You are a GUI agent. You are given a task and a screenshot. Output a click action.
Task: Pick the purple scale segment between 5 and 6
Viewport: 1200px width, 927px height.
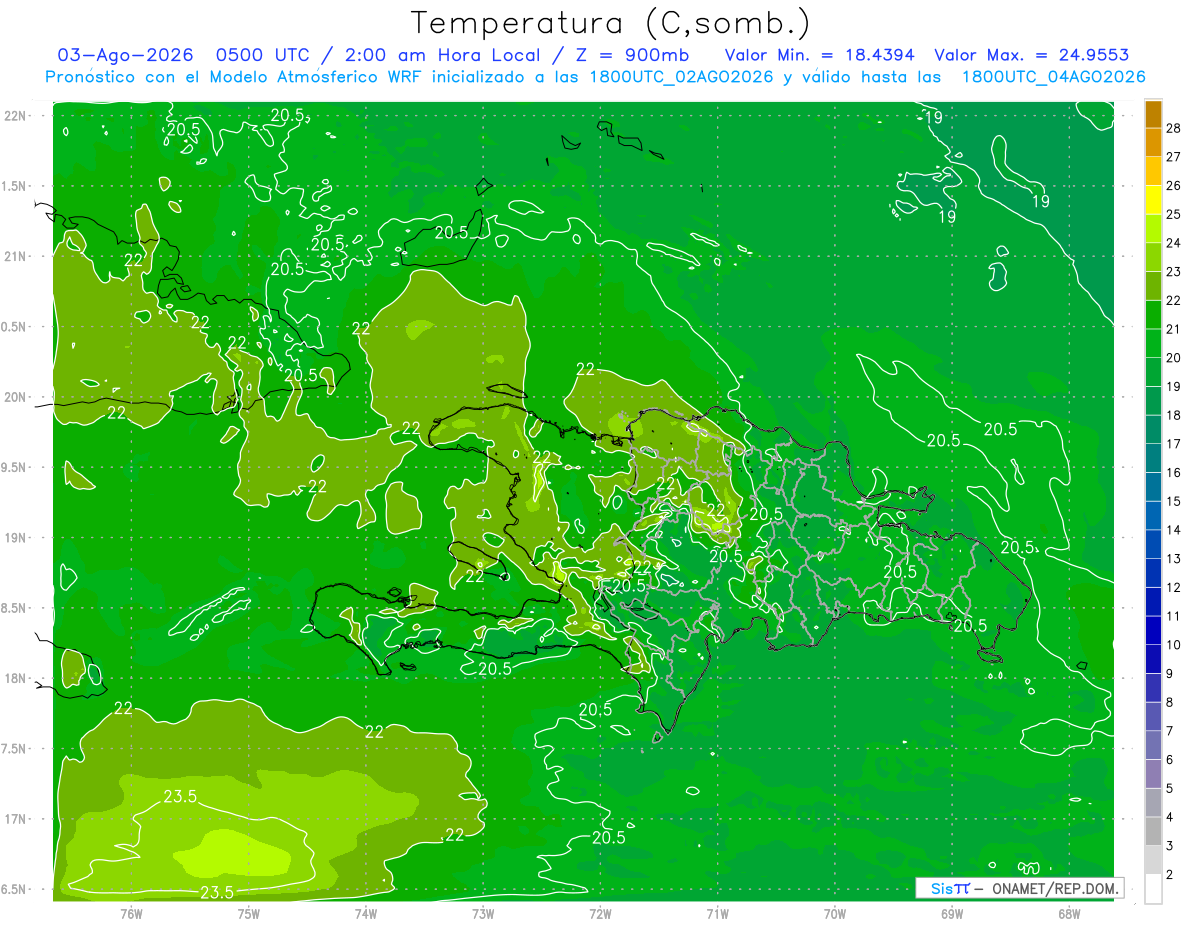(x=1153, y=774)
